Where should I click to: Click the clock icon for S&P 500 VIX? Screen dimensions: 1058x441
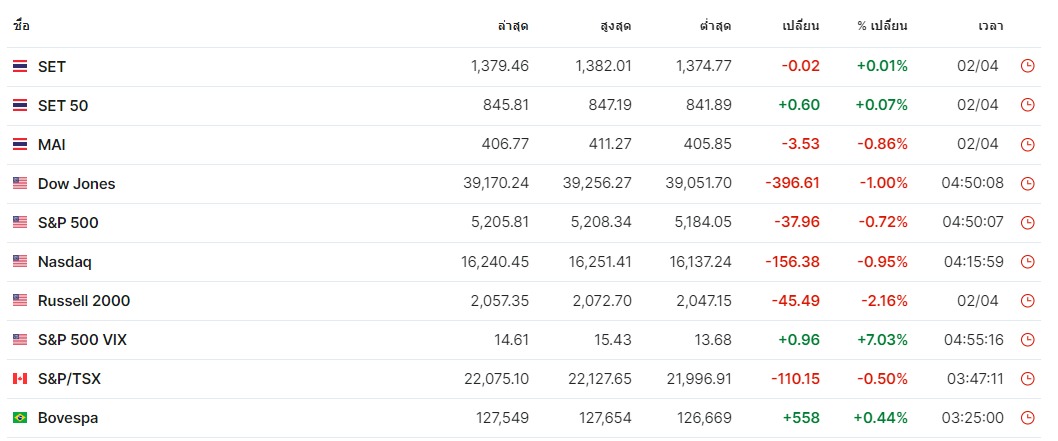(x=1028, y=340)
